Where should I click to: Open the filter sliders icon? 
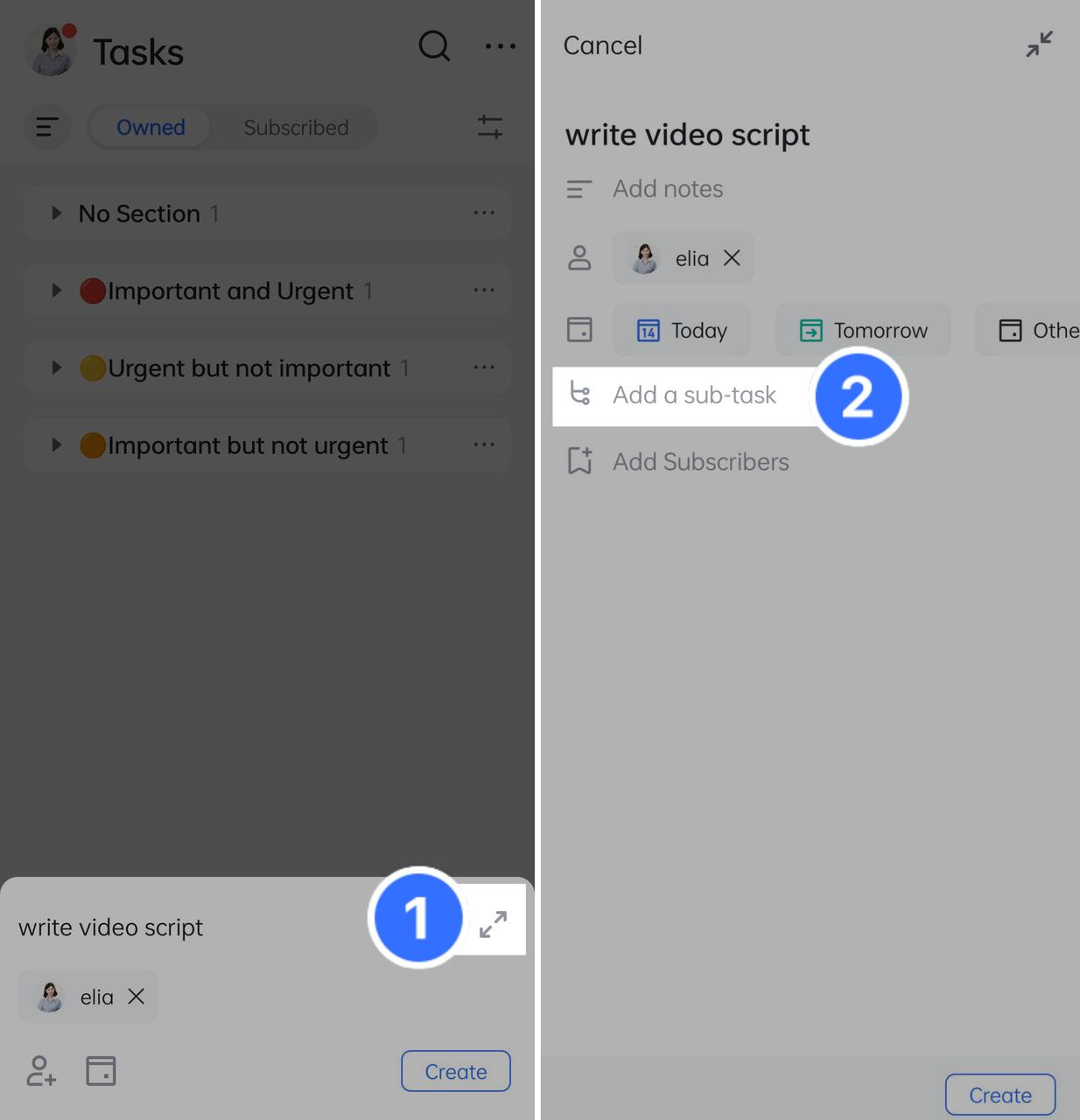[490, 127]
